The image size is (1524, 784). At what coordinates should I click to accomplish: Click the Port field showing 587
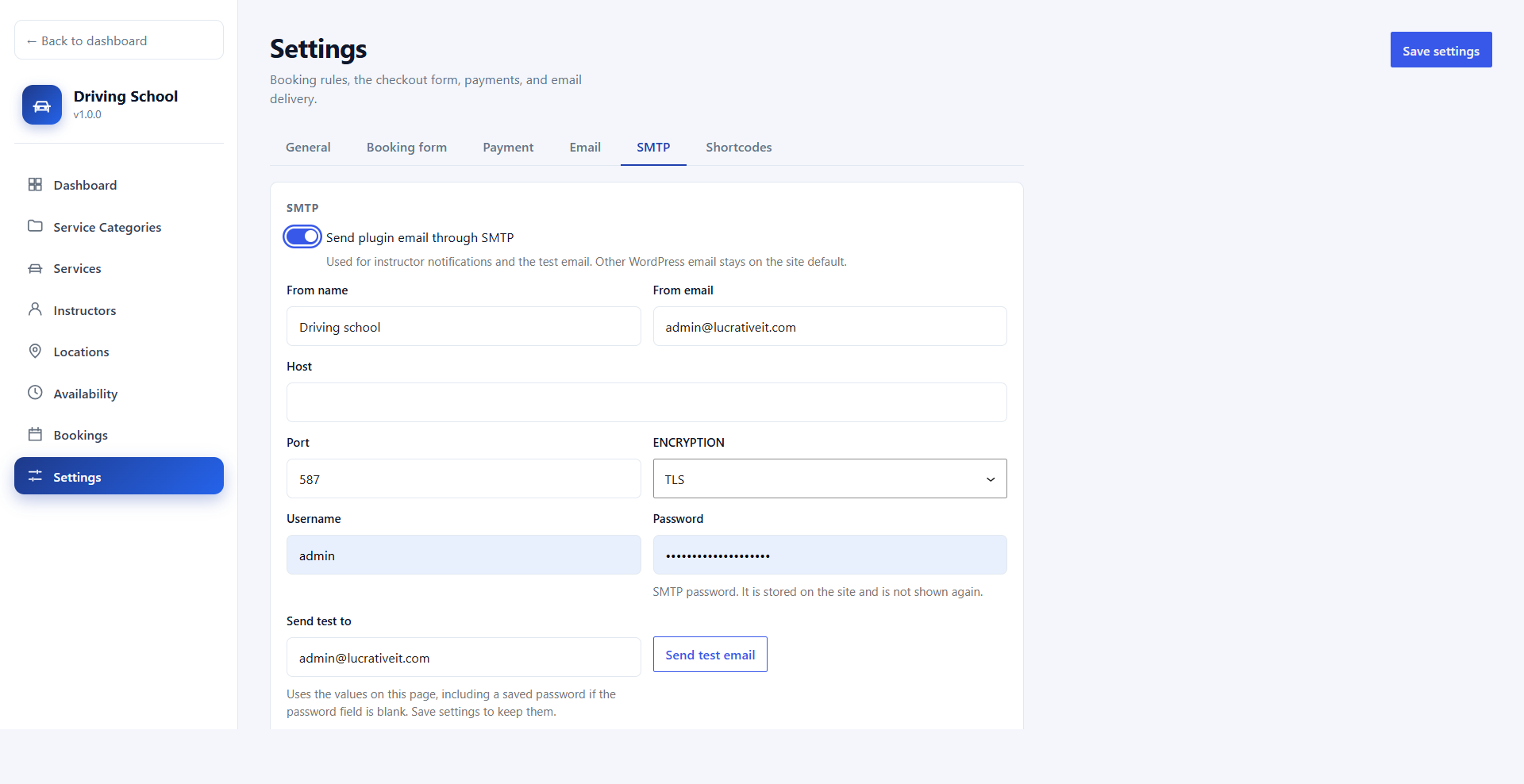(x=464, y=478)
